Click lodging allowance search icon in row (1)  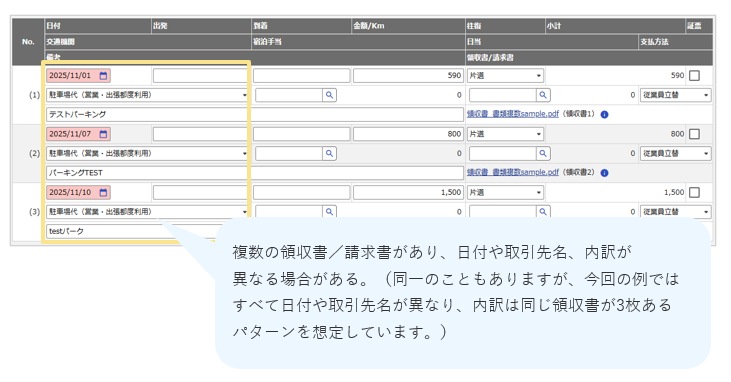point(329,95)
